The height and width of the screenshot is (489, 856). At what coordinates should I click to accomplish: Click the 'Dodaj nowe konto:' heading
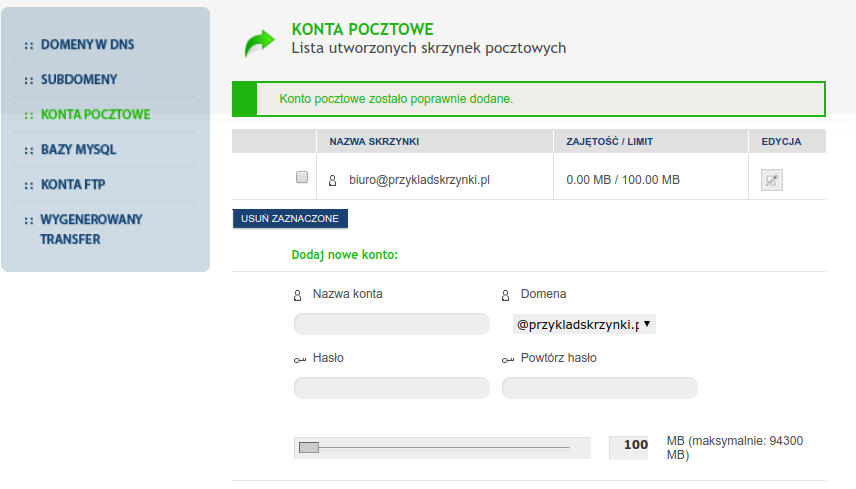pos(344,255)
